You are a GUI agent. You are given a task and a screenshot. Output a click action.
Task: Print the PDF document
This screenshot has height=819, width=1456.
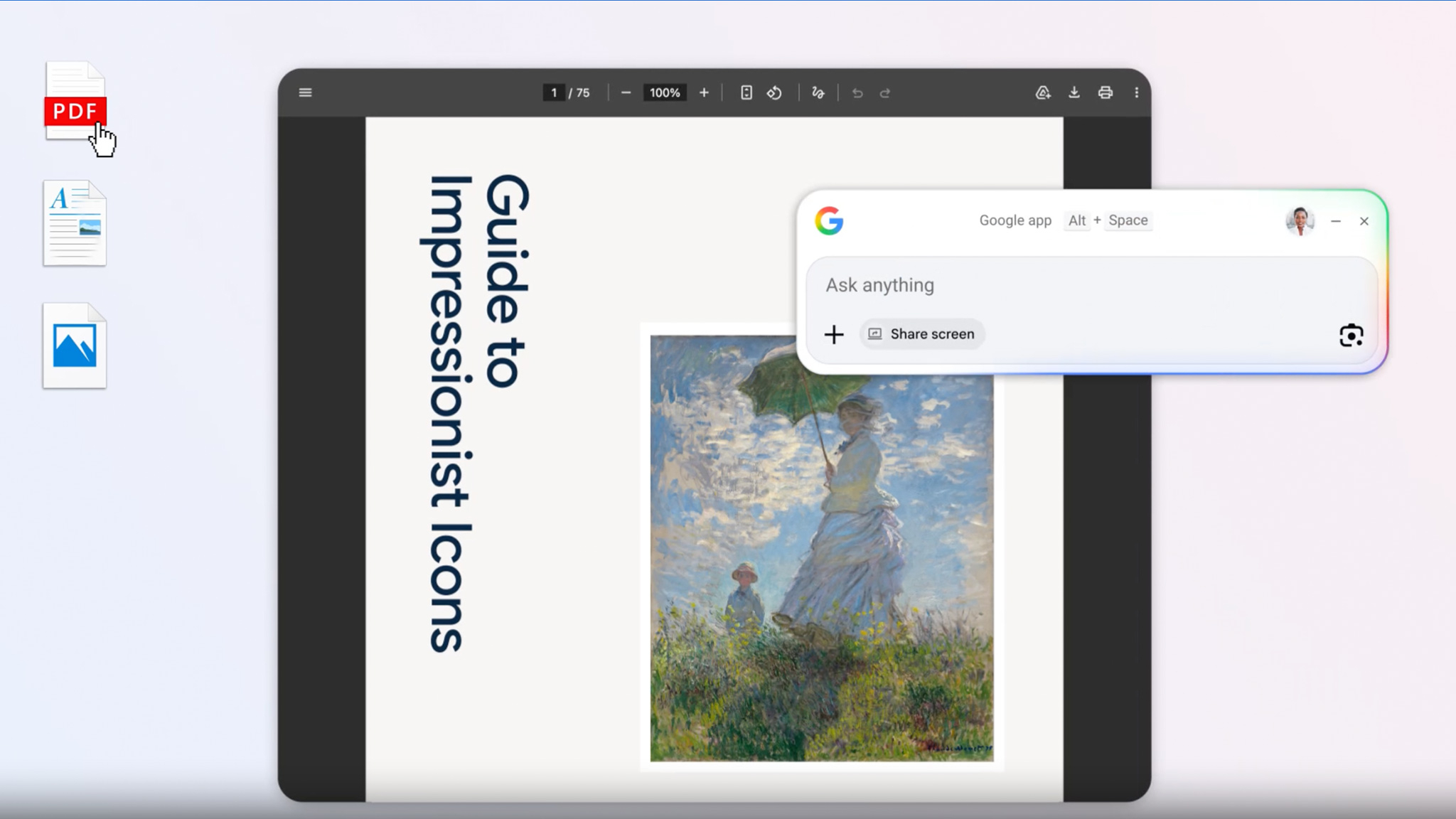pos(1106,92)
